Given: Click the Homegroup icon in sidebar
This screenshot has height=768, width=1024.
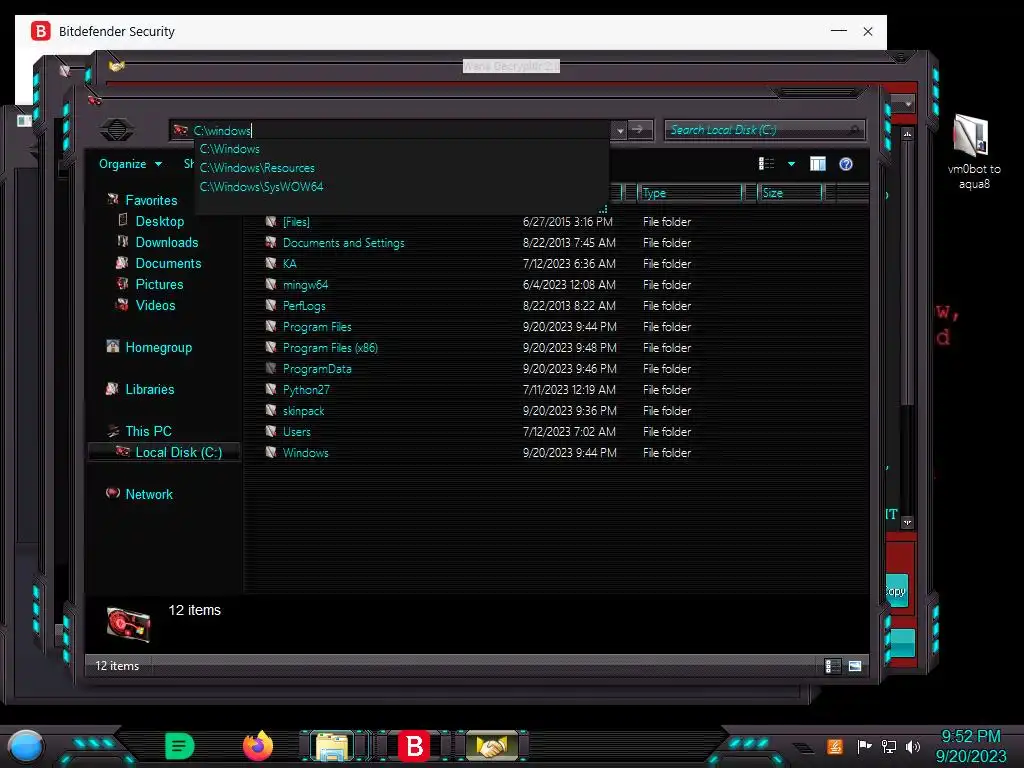Looking at the screenshot, I should coord(113,346).
